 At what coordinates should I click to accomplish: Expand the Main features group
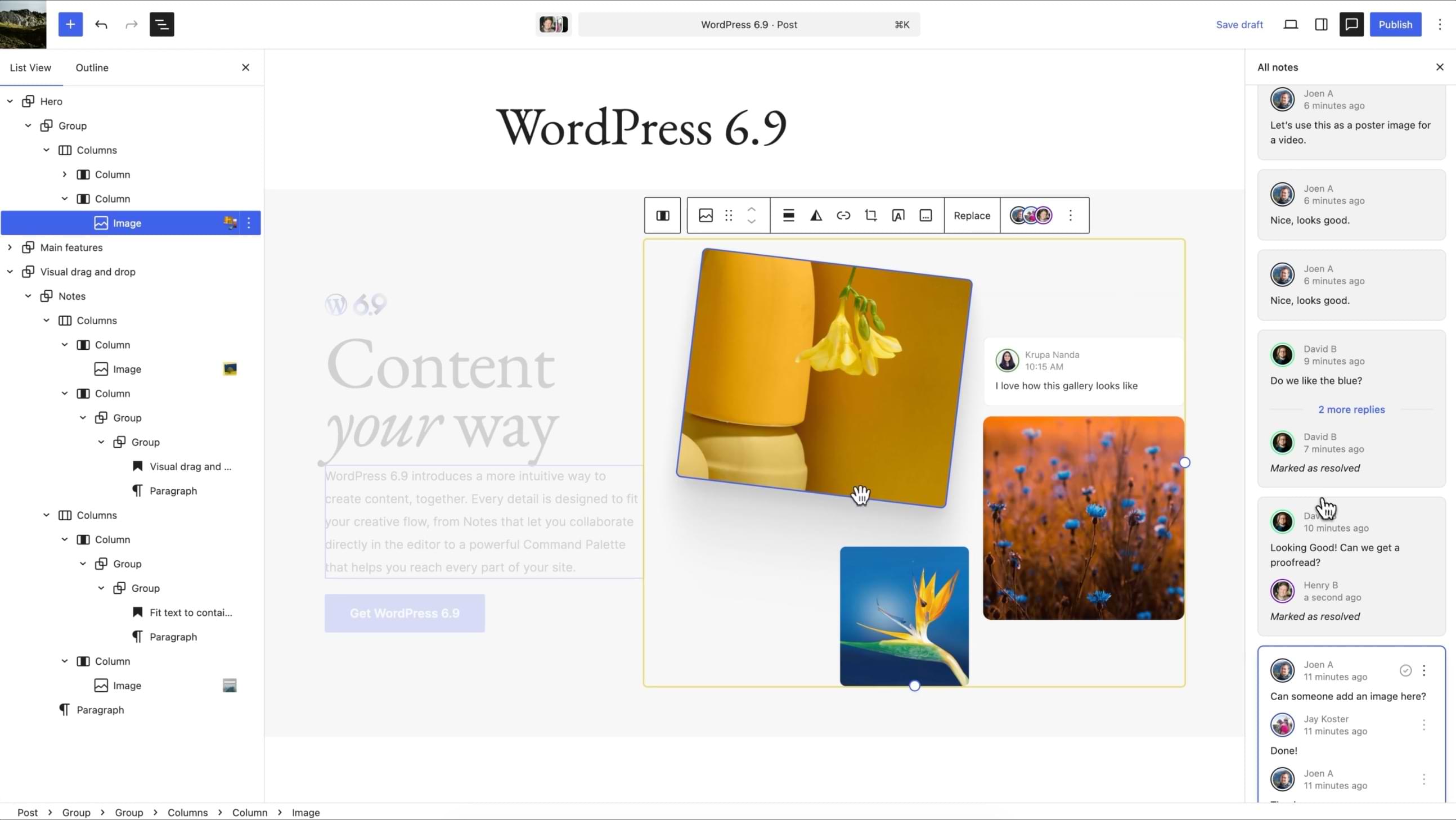click(x=10, y=247)
